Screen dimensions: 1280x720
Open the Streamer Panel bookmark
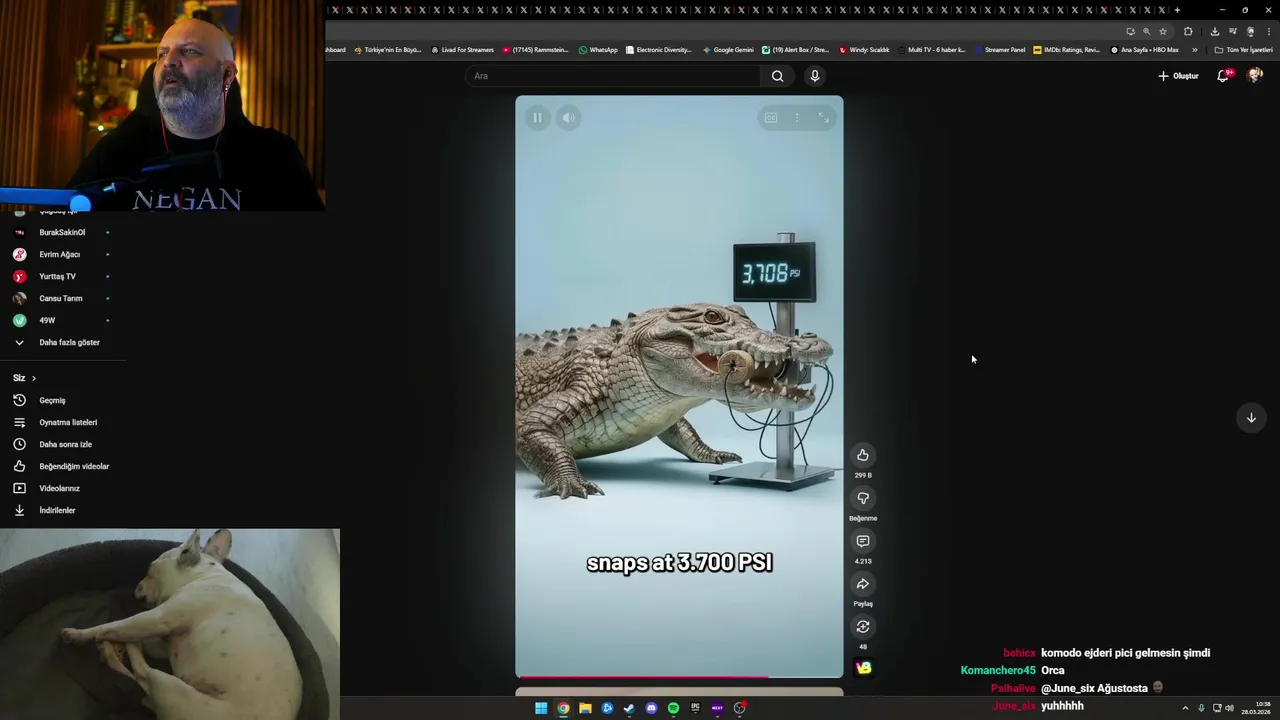click(x=1000, y=50)
